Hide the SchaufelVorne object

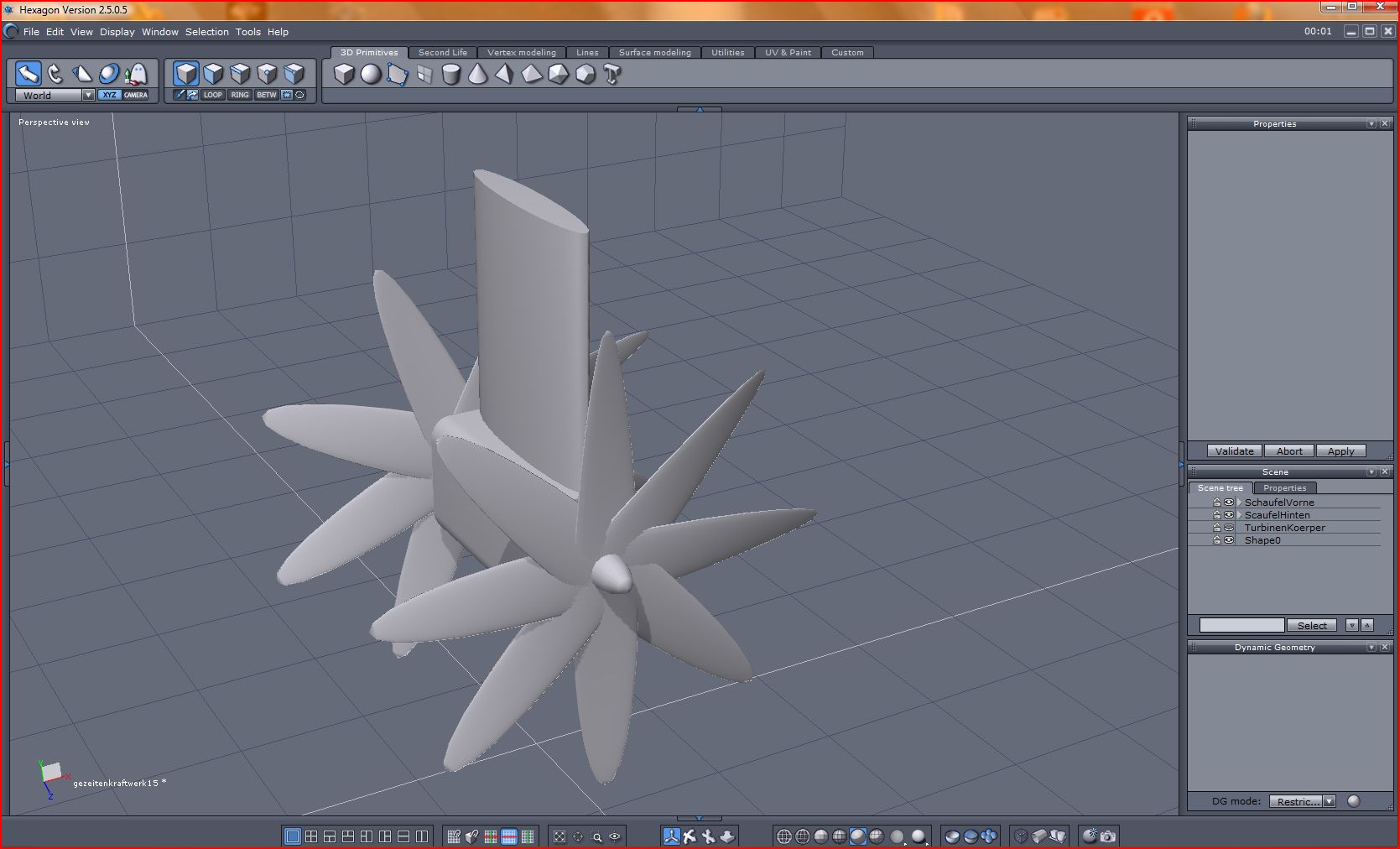pyautogui.click(x=1229, y=503)
